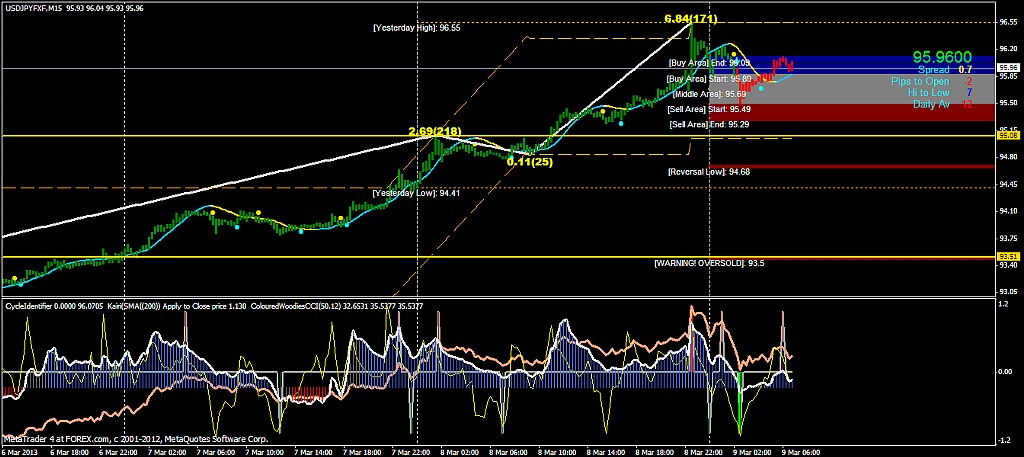Select the 0.11(25) swing label
This screenshot has height=457, width=1024.
[530, 161]
